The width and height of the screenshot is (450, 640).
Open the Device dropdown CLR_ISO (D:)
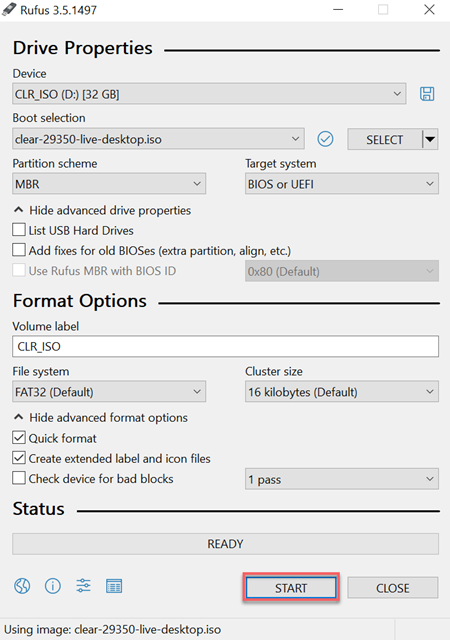tap(209, 94)
